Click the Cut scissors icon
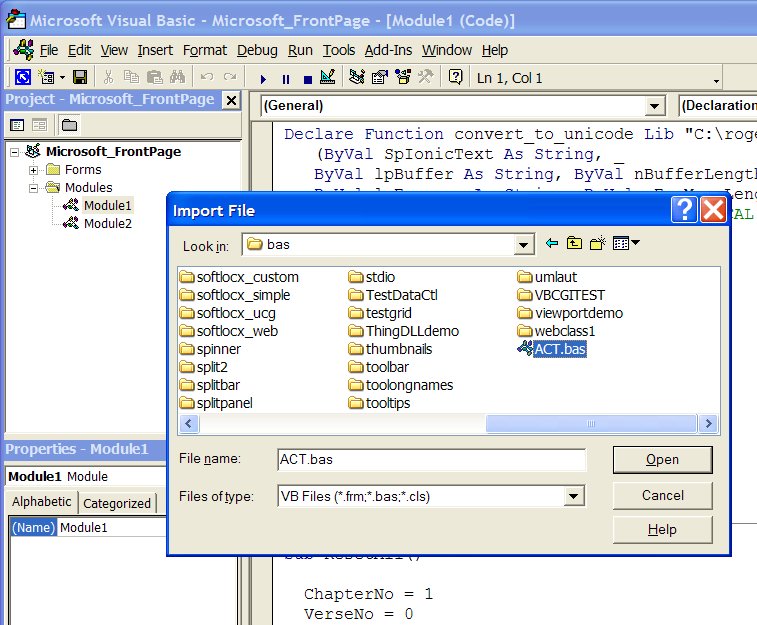 109,77
